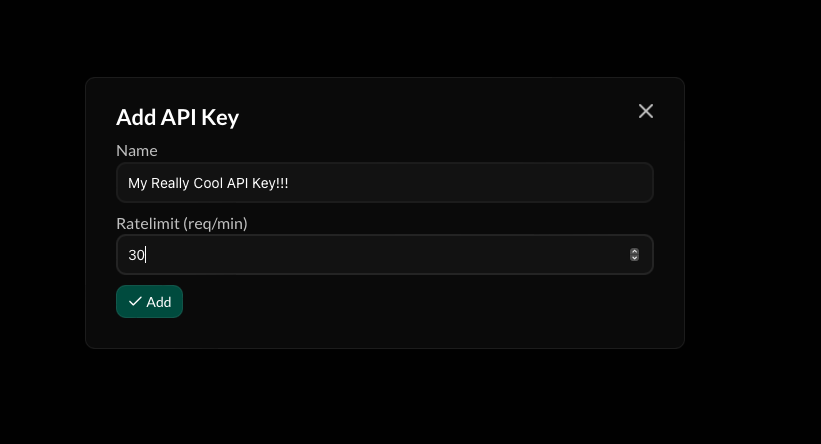Click the word "My" in Name field
Screen dimensions: 821x444
click(137, 184)
